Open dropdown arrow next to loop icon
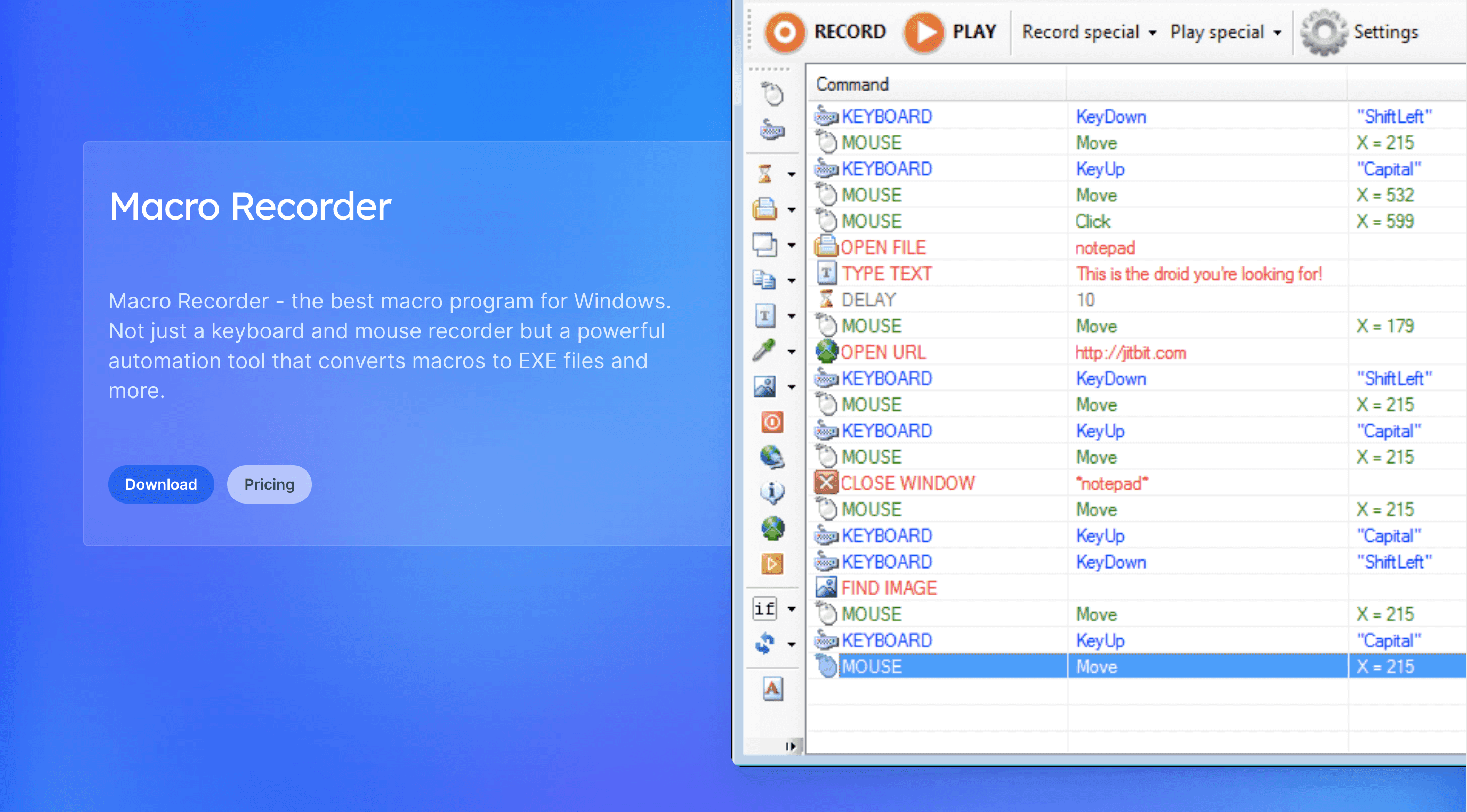1467x812 pixels. click(792, 645)
